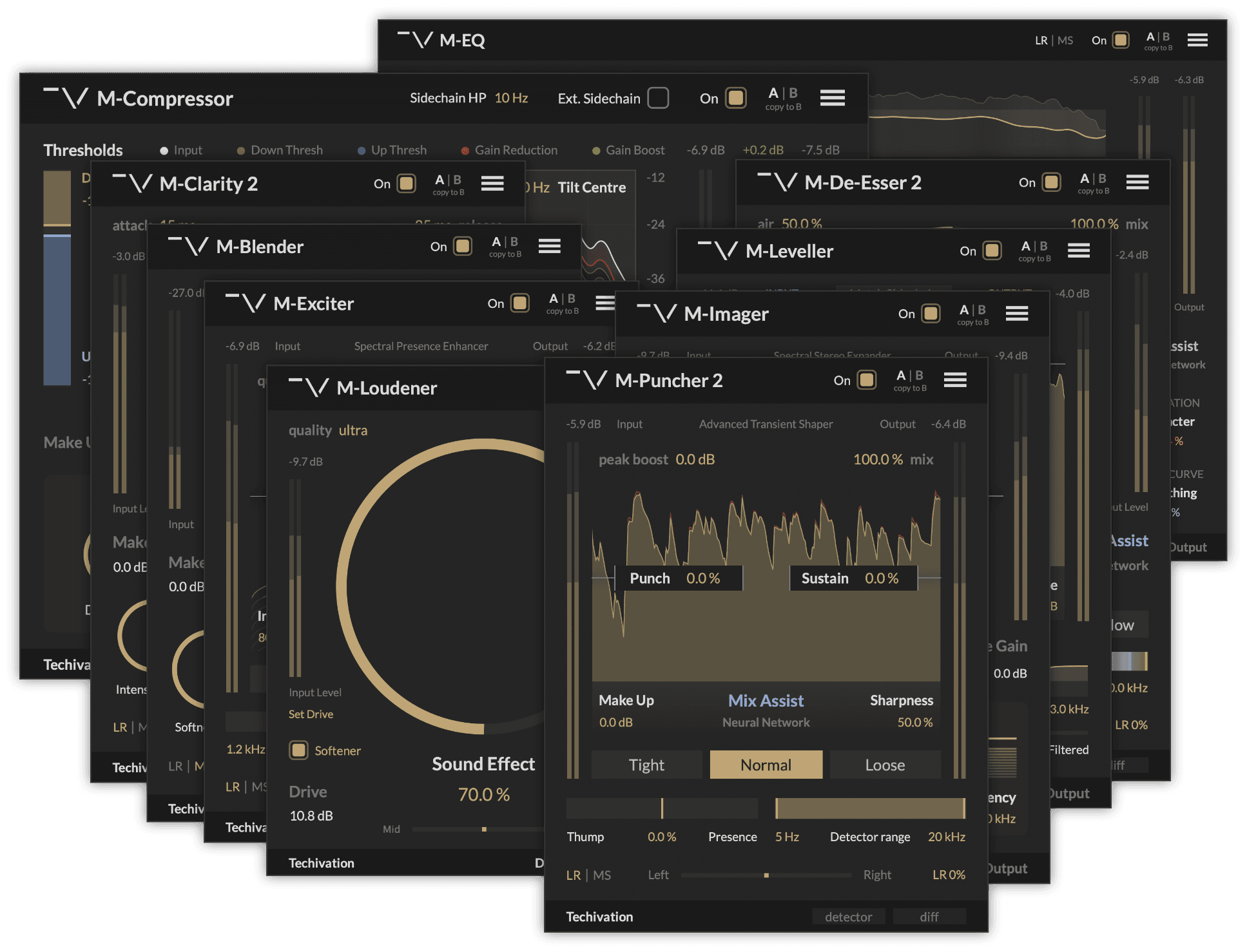Toggle M-EQ On switch

1121,41
